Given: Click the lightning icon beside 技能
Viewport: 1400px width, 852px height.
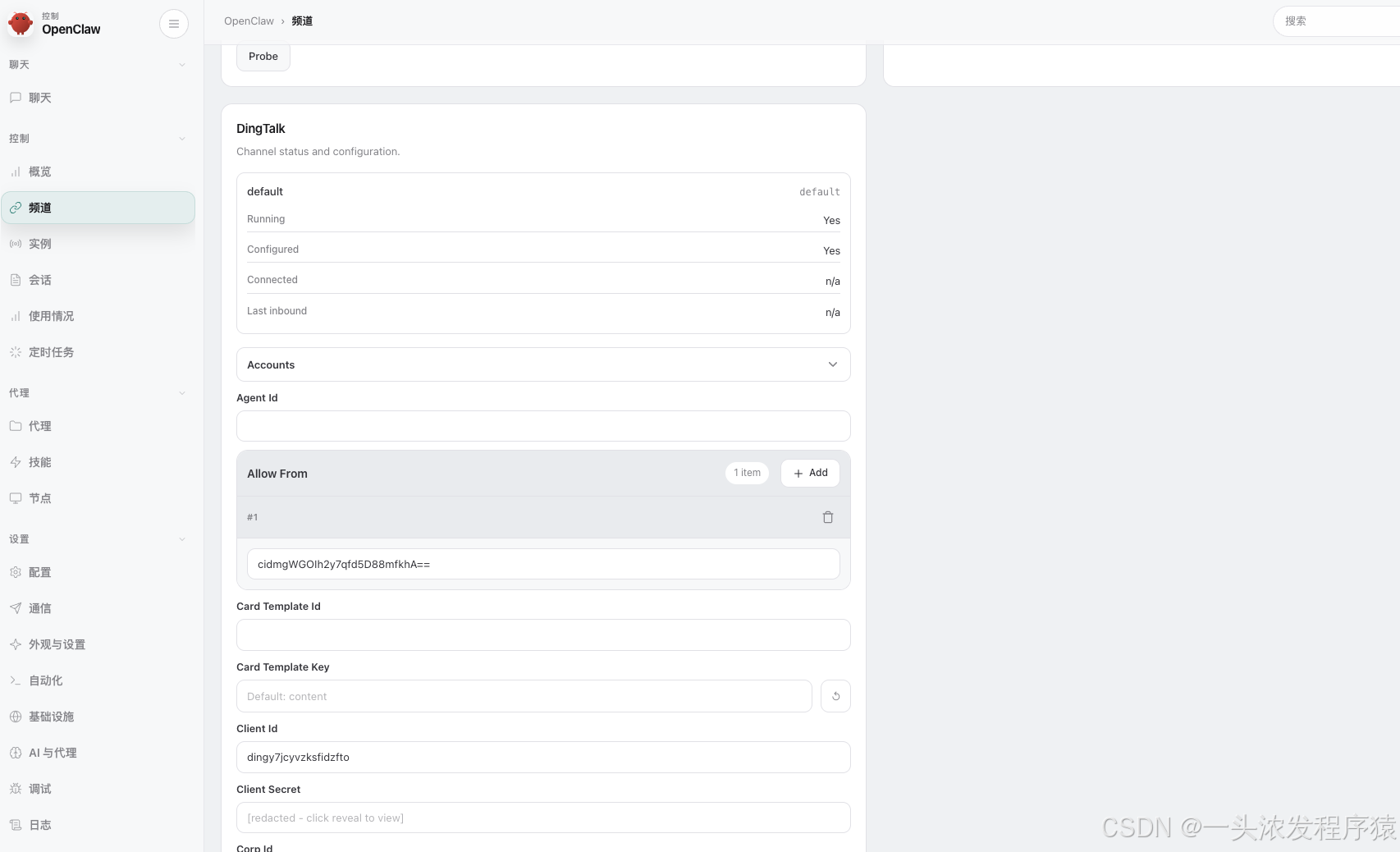Looking at the screenshot, I should pos(15,462).
